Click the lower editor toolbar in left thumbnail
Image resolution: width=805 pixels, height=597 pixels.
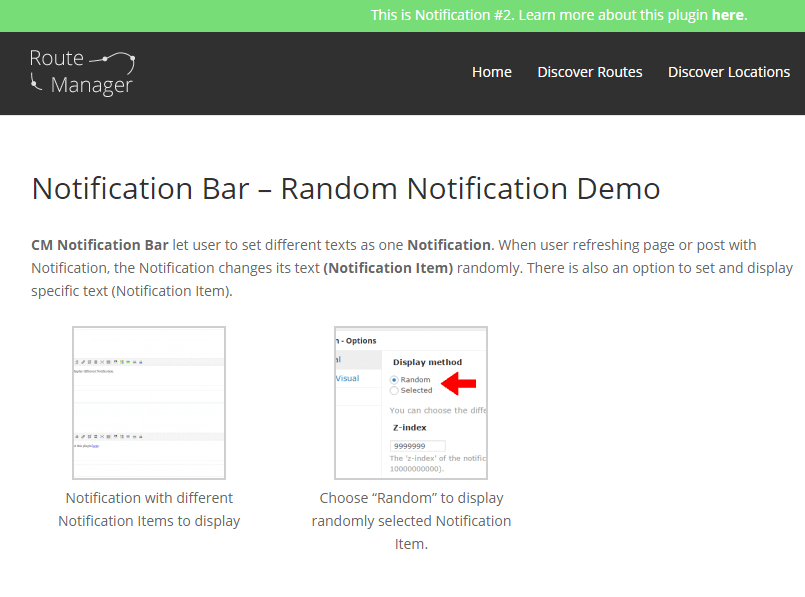[x=112, y=437]
